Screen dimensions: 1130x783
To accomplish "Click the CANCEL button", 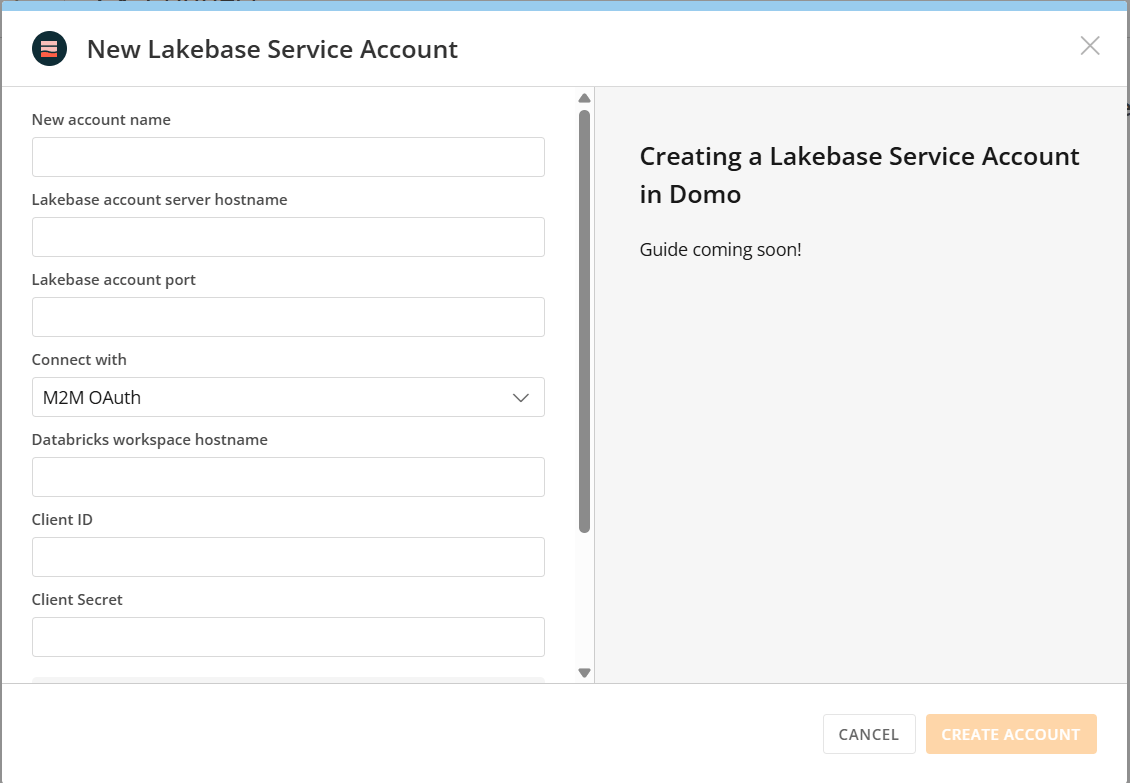I will pyautogui.click(x=869, y=734).
